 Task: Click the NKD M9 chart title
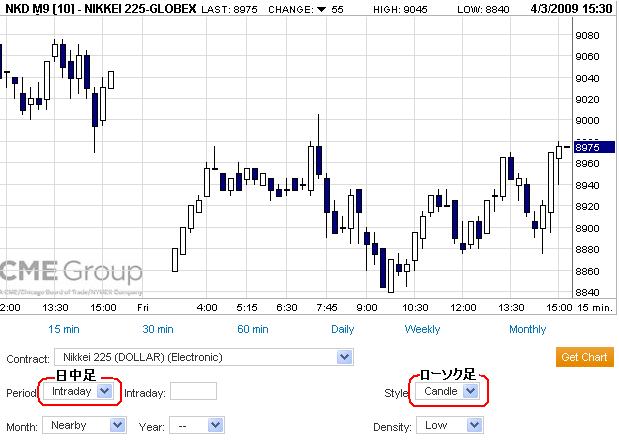tap(101, 9)
